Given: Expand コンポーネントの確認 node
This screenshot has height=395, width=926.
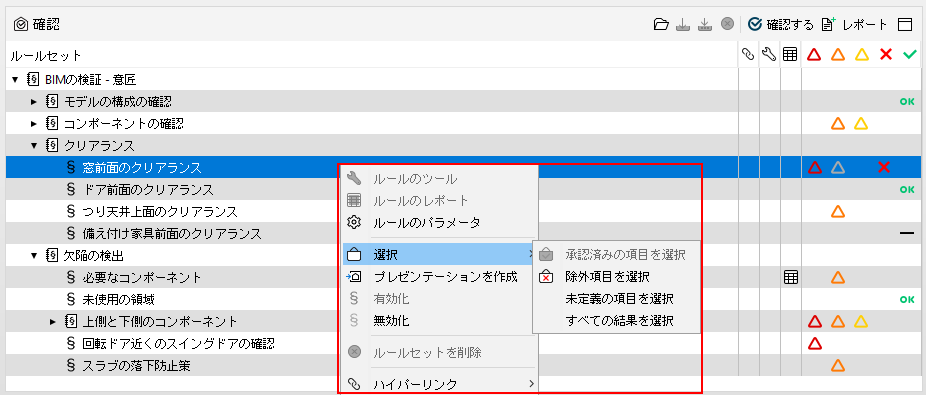Looking at the screenshot, I should click(34, 123).
